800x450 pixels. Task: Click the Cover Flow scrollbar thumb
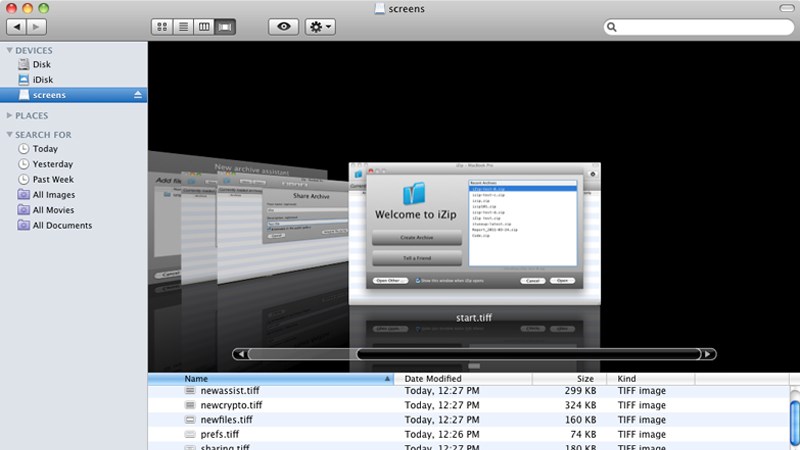[x=525, y=353]
